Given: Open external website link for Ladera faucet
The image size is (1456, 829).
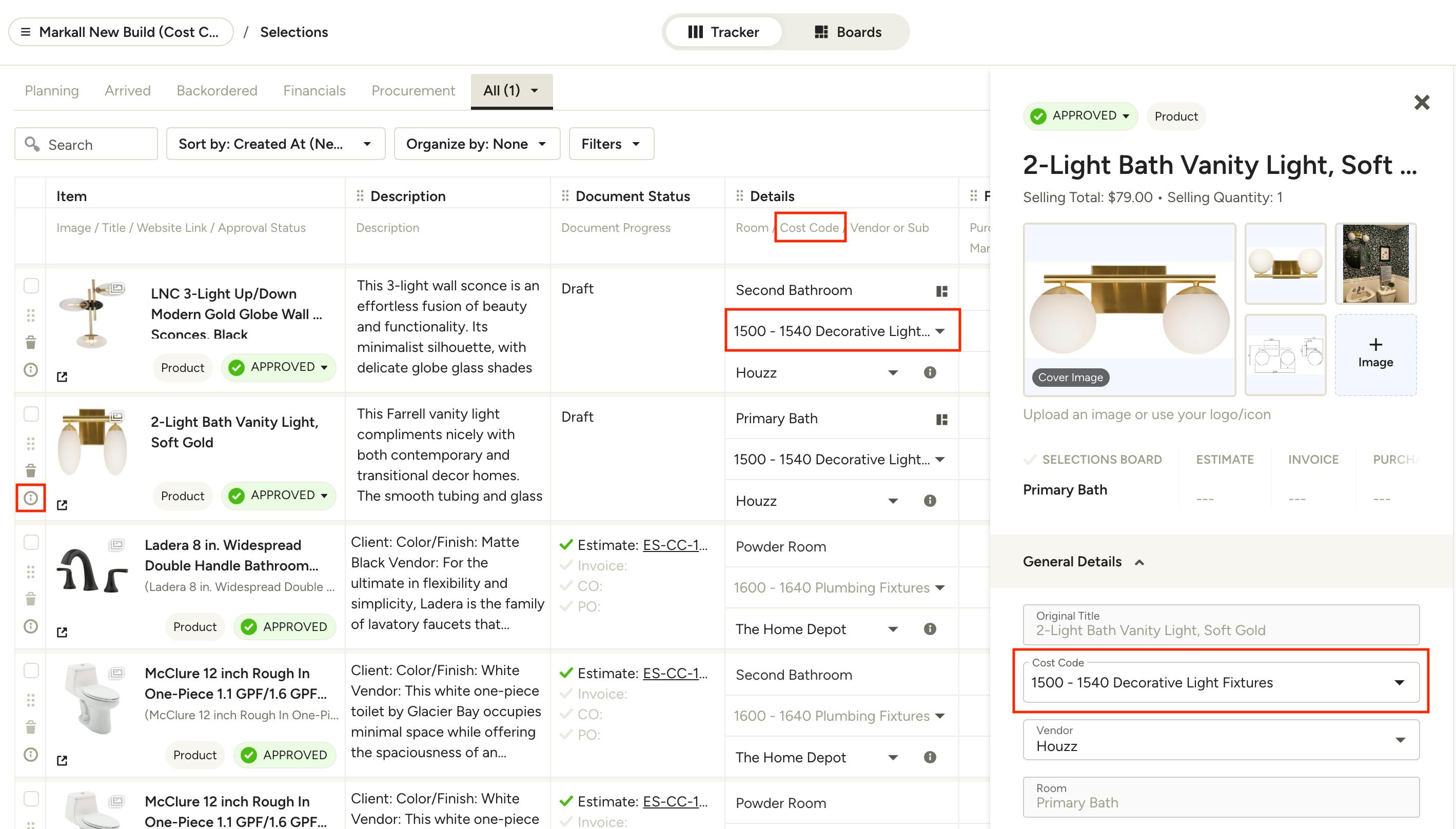Looking at the screenshot, I should pyautogui.click(x=62, y=632).
